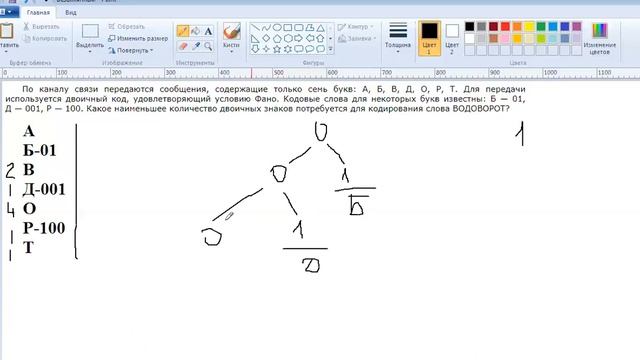The width and height of the screenshot is (640, 360).
Task: Click the Кисти brushes icon
Action: pyautogui.click(x=231, y=31)
